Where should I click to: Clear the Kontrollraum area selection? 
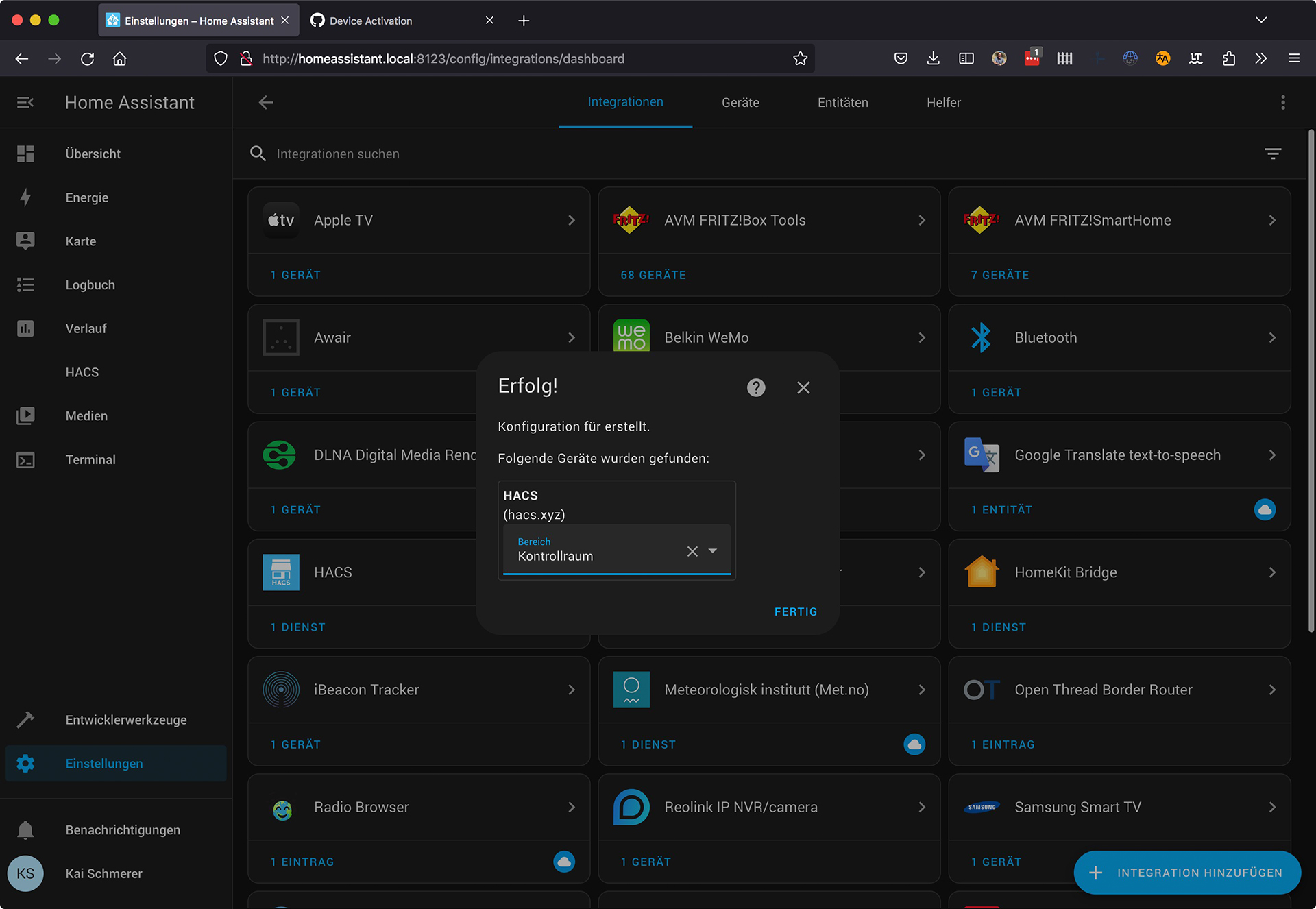pyautogui.click(x=692, y=551)
